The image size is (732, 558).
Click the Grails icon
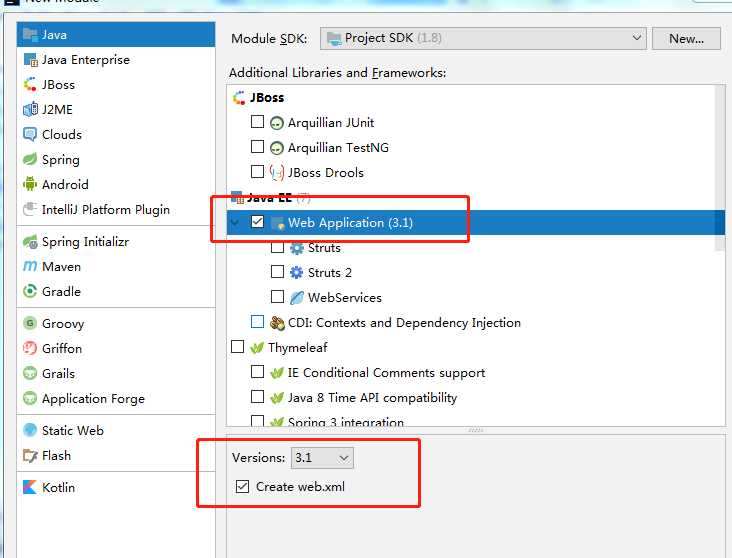(x=30, y=374)
